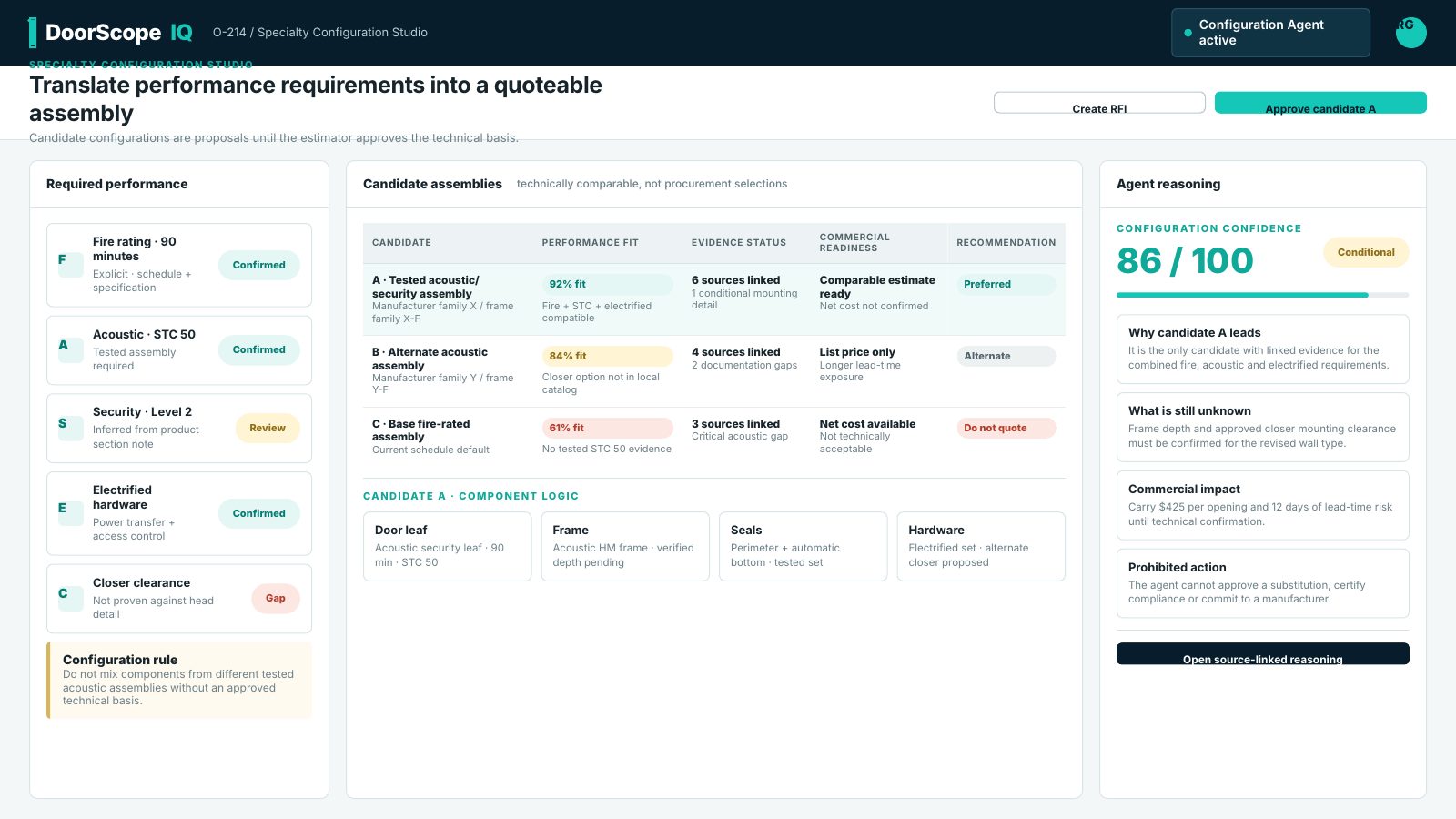This screenshot has width=1456, height=819.
Task: Click the Confirmed badge for Electrified hardware
Action: [259, 513]
